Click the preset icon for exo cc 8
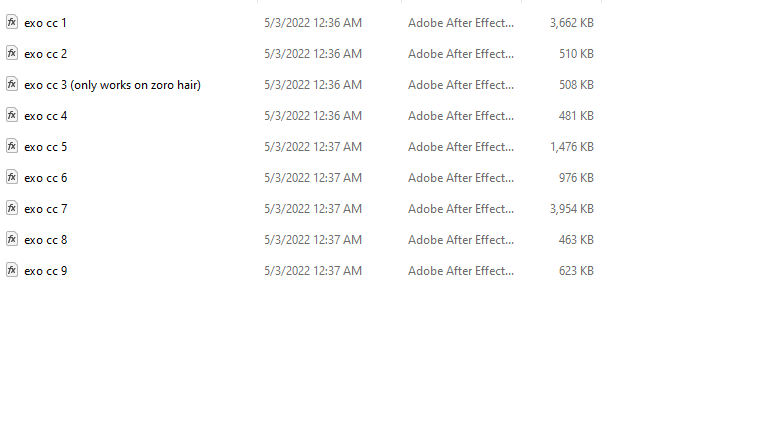Image resolution: width=760 pixels, height=432 pixels. pos(12,240)
